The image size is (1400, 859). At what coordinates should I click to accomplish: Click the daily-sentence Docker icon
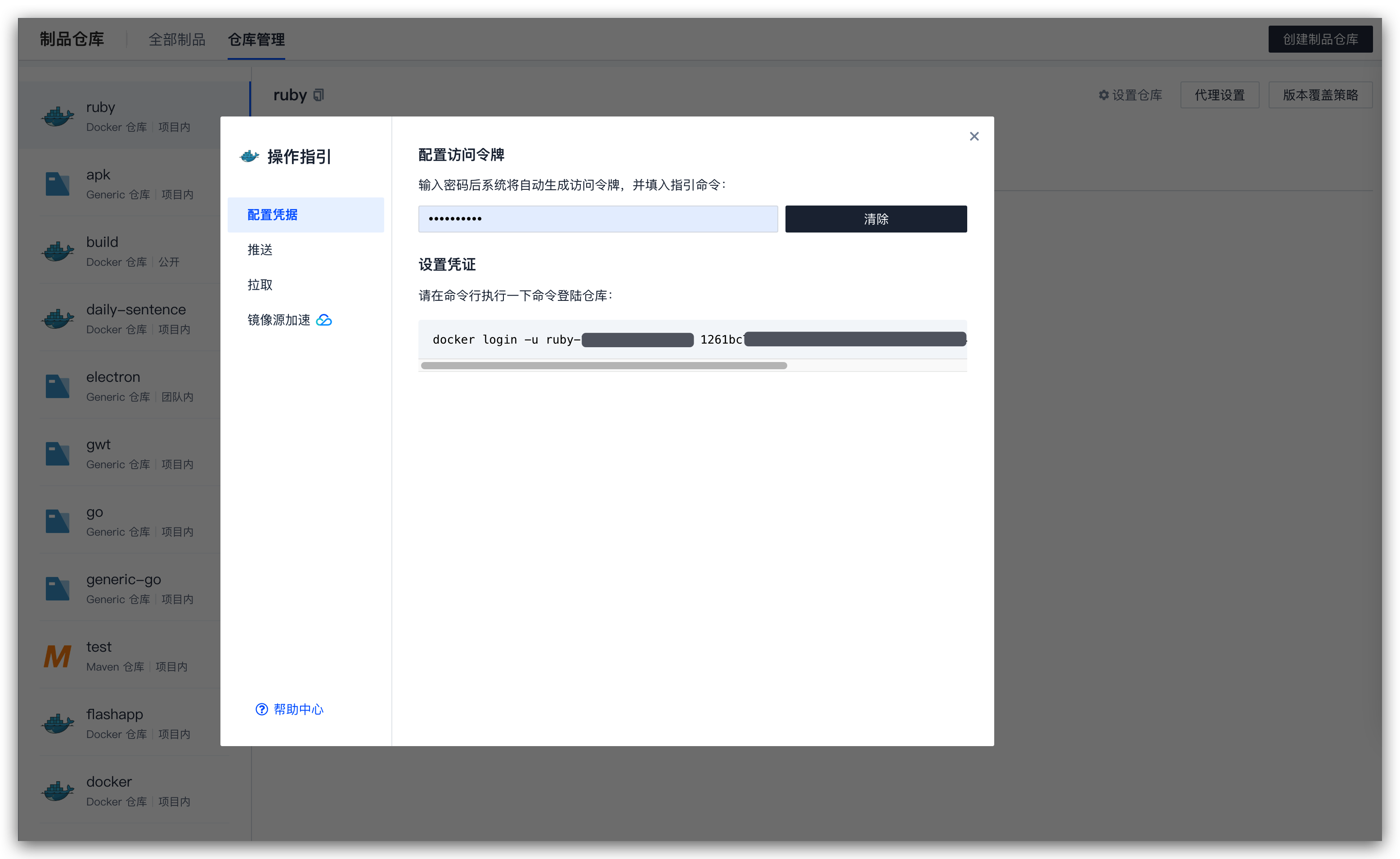click(x=58, y=319)
